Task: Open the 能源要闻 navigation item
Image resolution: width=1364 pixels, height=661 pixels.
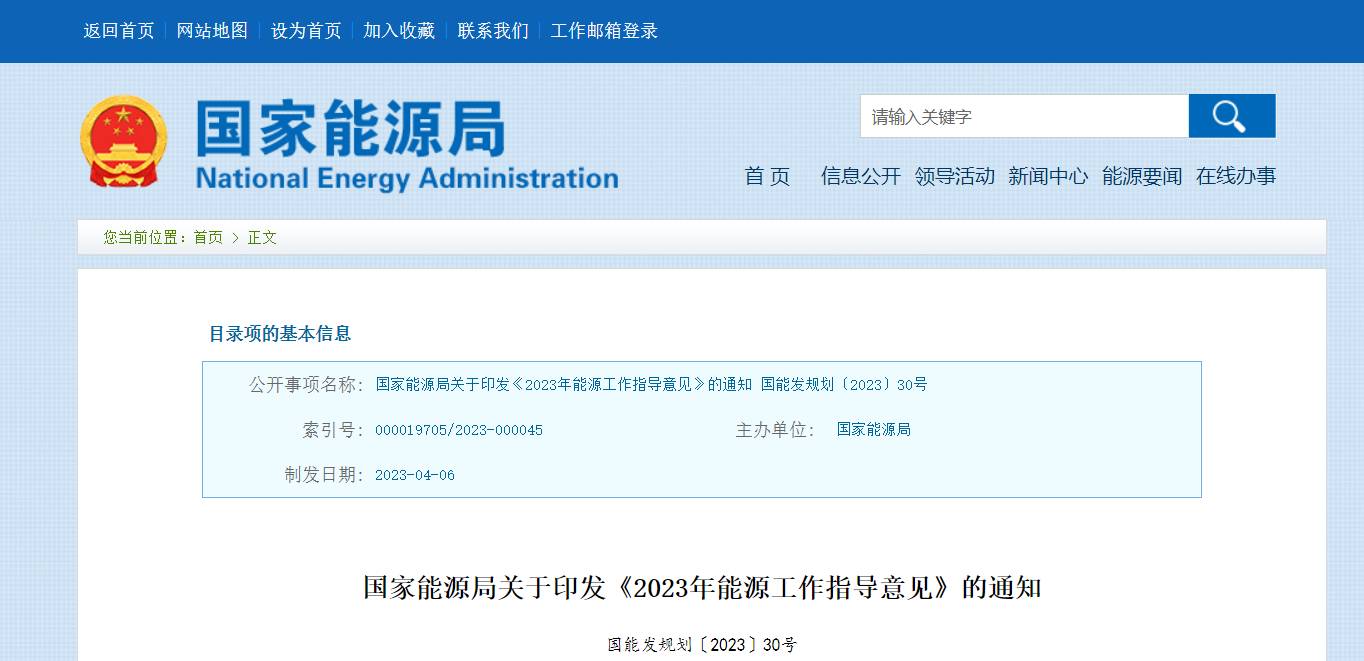Action: [x=1142, y=177]
